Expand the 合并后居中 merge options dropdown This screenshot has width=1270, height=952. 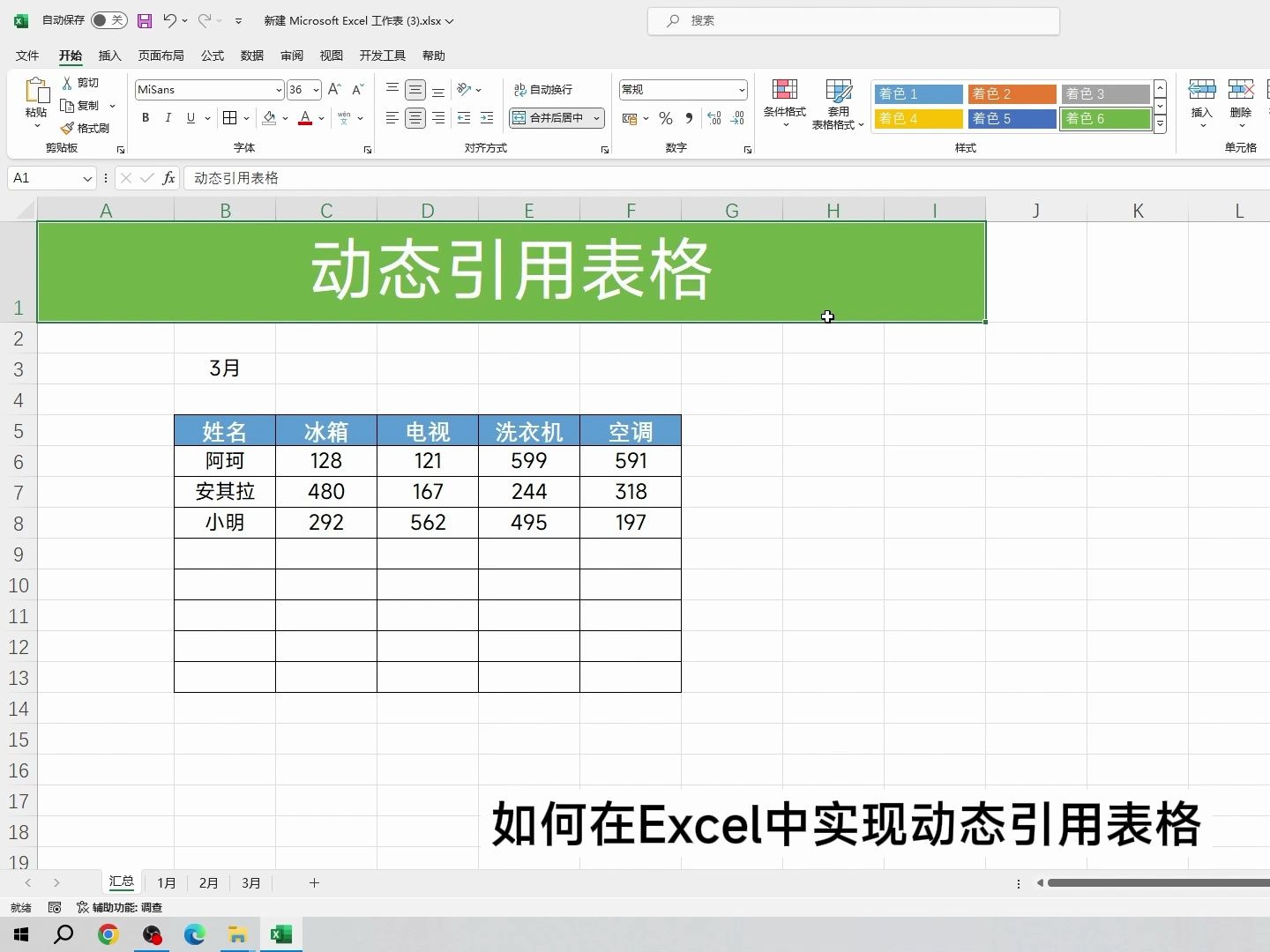pyautogui.click(x=597, y=118)
